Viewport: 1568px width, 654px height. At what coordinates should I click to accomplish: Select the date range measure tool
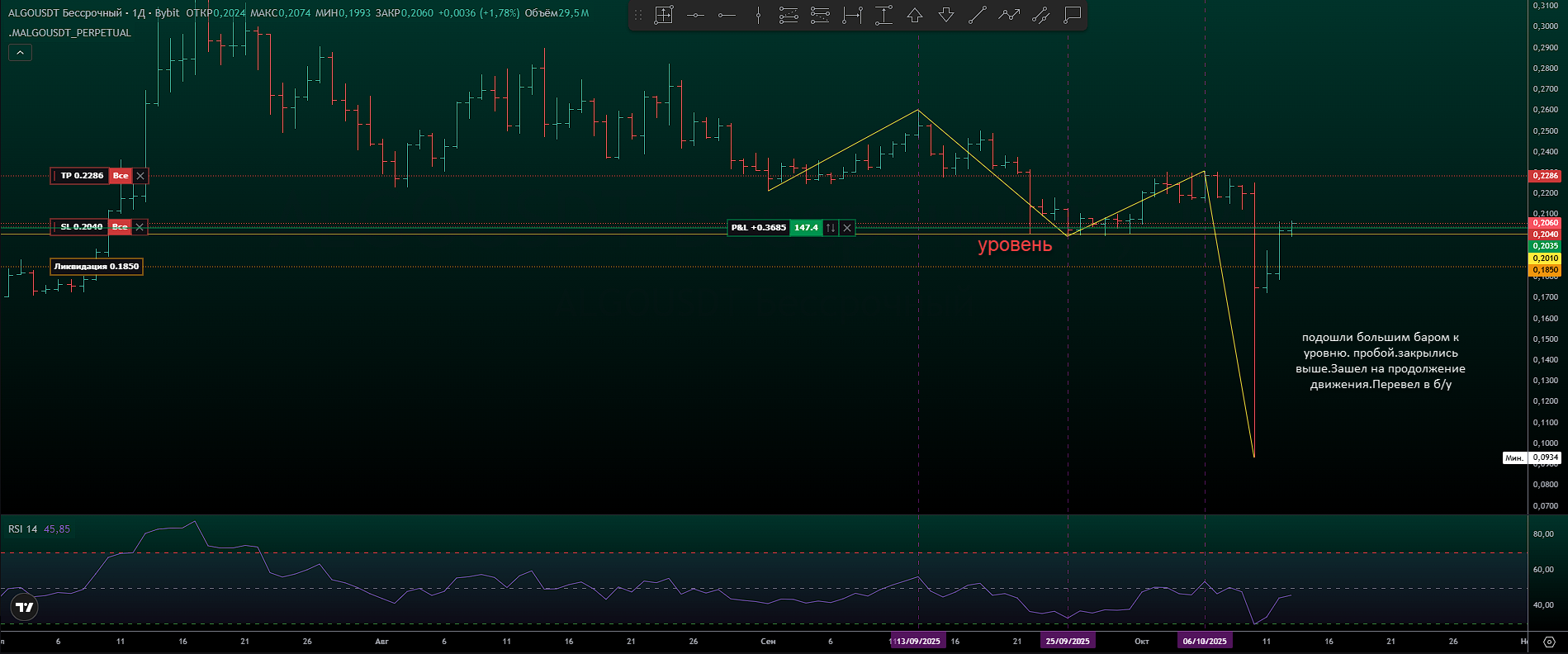(852, 15)
